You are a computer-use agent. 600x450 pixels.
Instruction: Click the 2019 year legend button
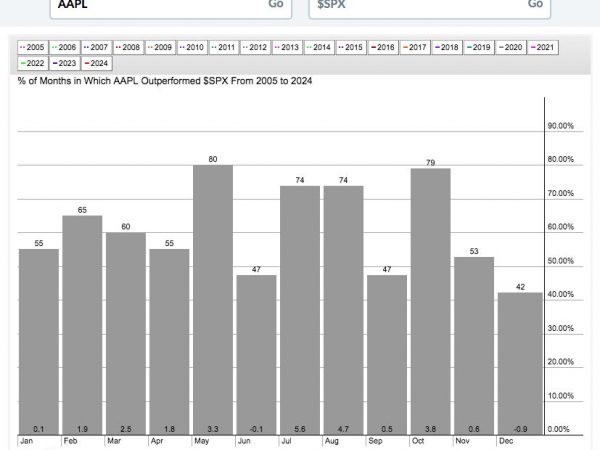pos(479,47)
